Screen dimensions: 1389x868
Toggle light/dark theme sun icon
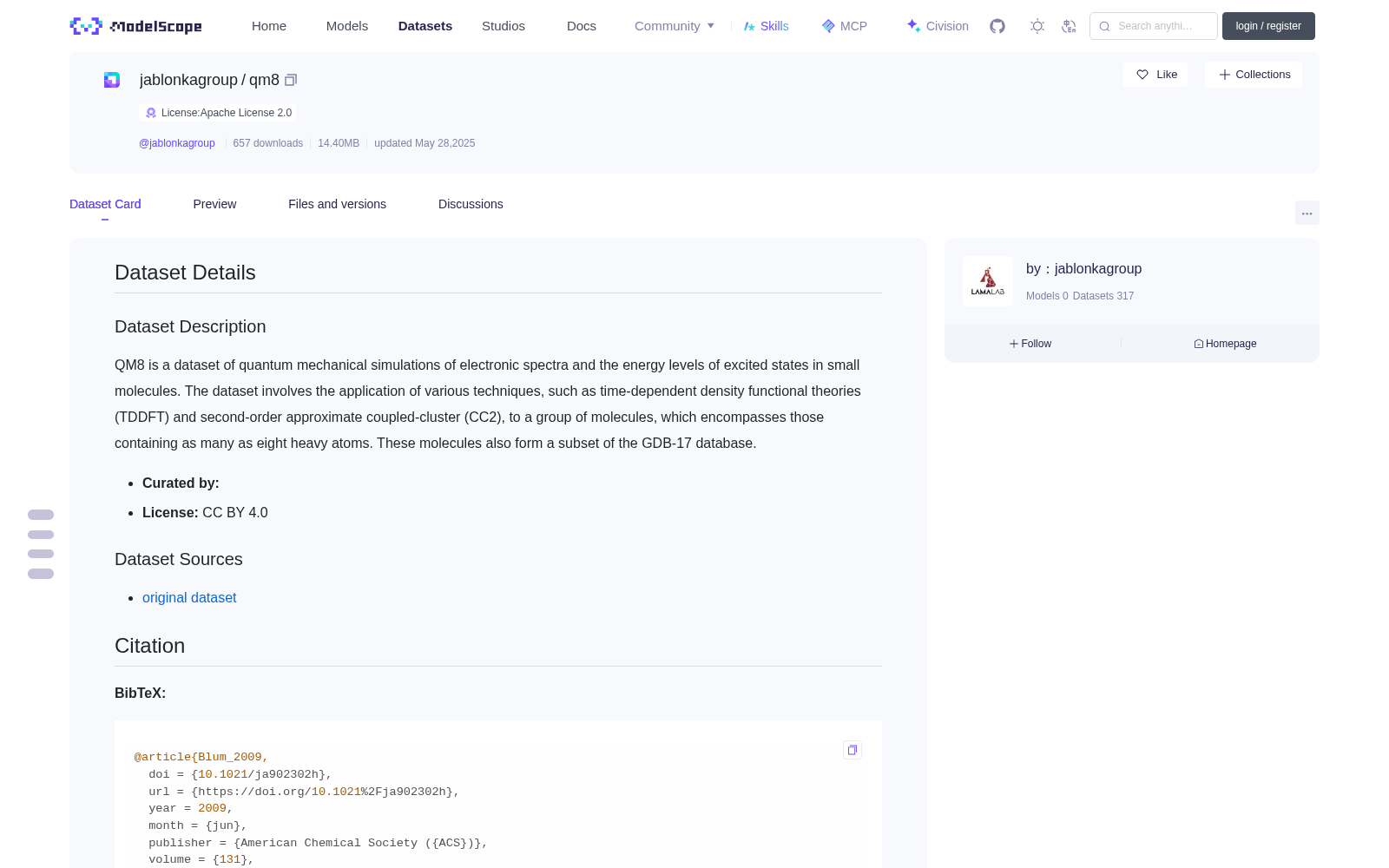coord(1037,26)
